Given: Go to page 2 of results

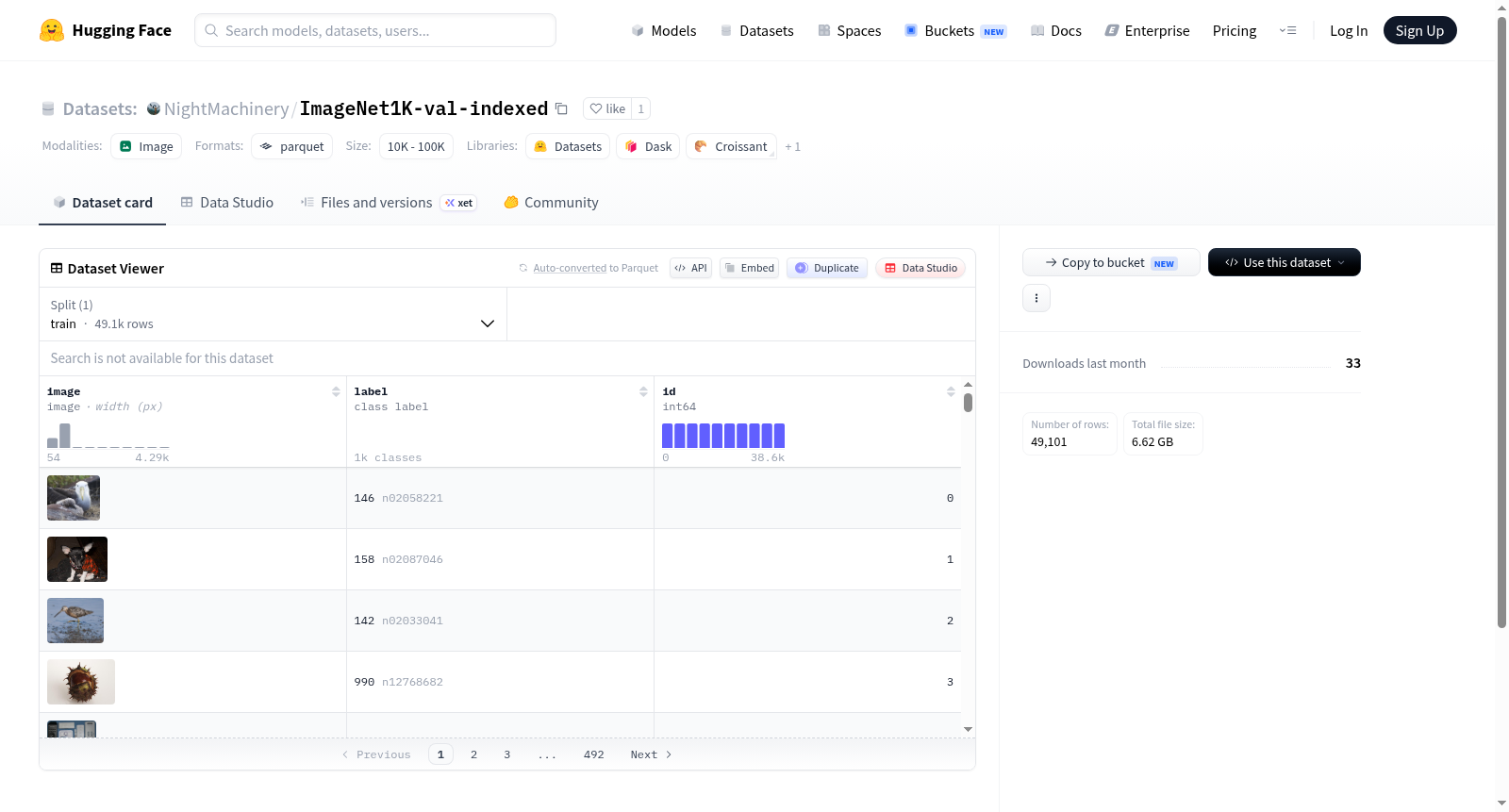Looking at the screenshot, I should [473, 754].
